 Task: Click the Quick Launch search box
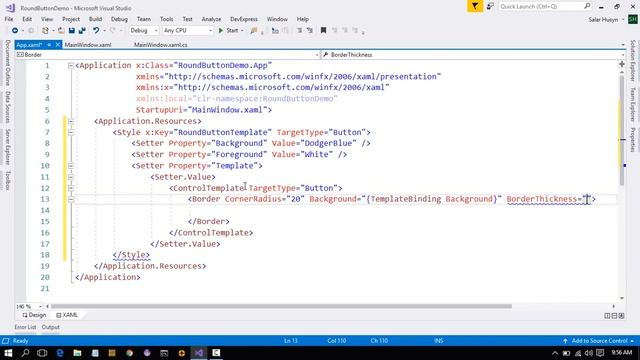tap(545, 6)
